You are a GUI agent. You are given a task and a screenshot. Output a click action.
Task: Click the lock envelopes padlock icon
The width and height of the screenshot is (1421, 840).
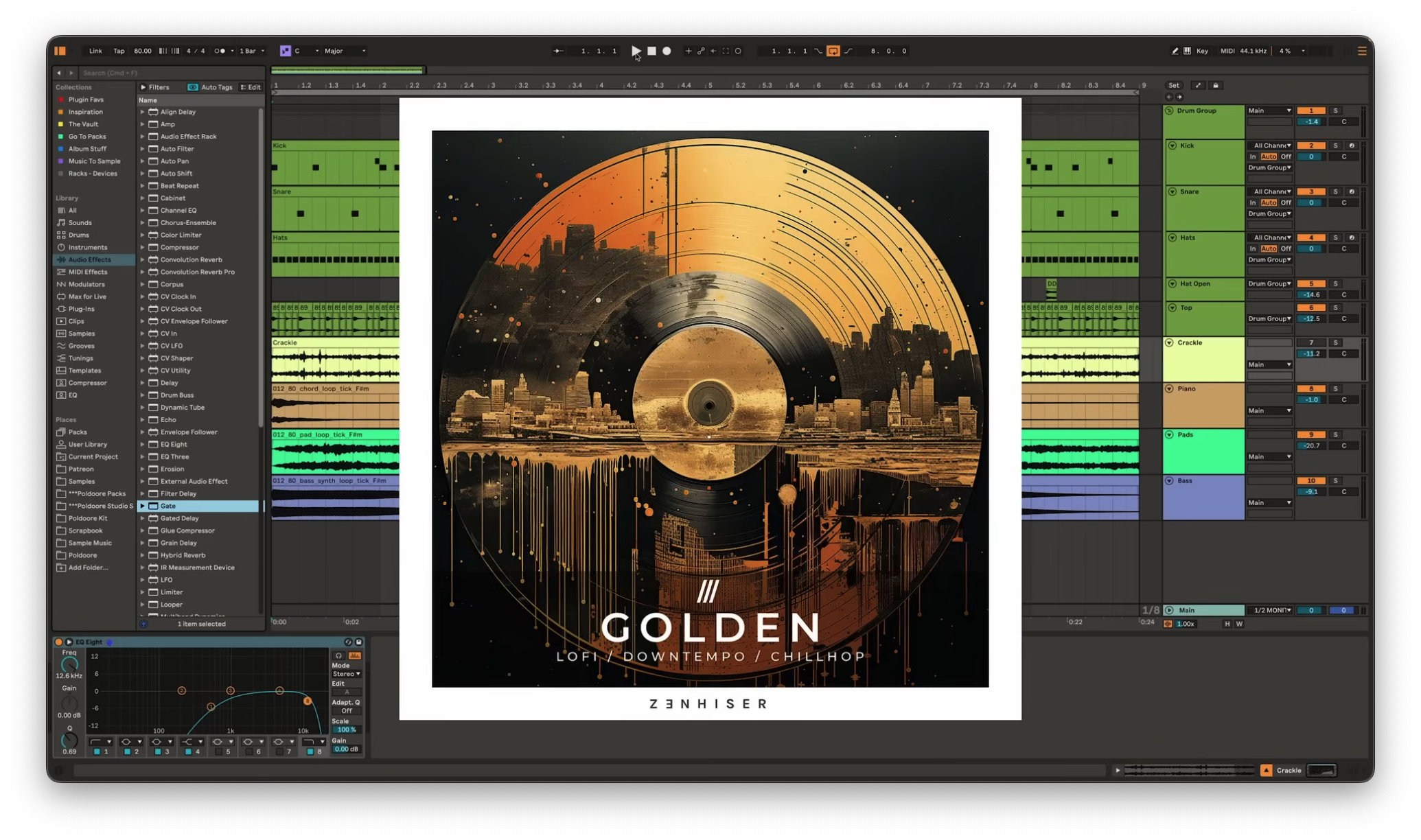(x=1216, y=85)
